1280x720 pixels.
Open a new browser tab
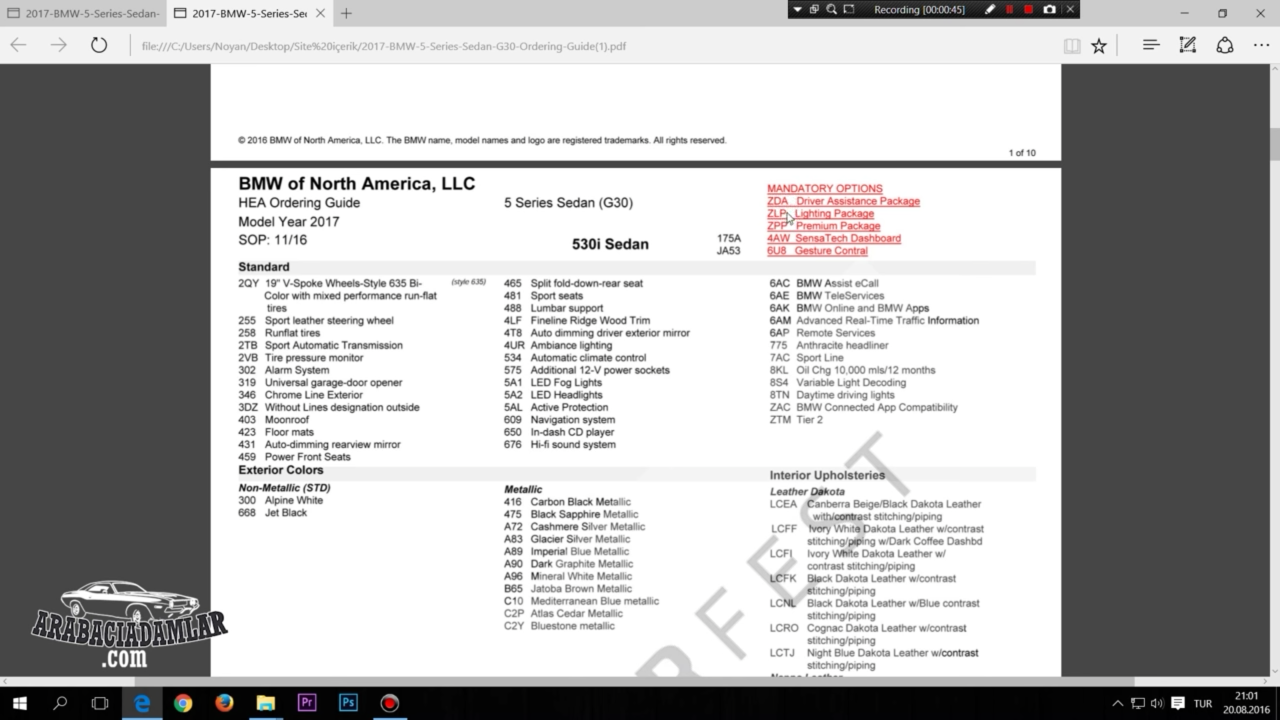pos(346,13)
